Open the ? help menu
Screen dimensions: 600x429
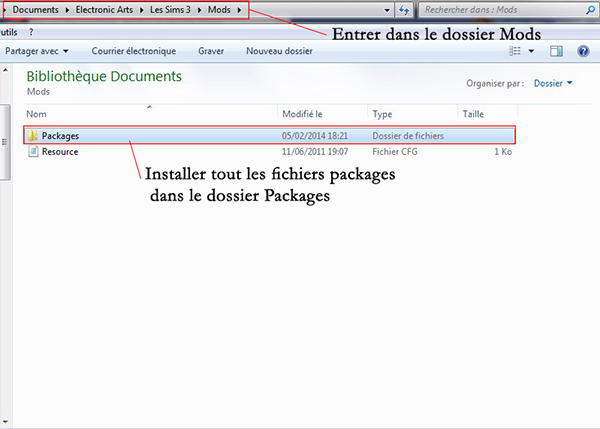31,32
